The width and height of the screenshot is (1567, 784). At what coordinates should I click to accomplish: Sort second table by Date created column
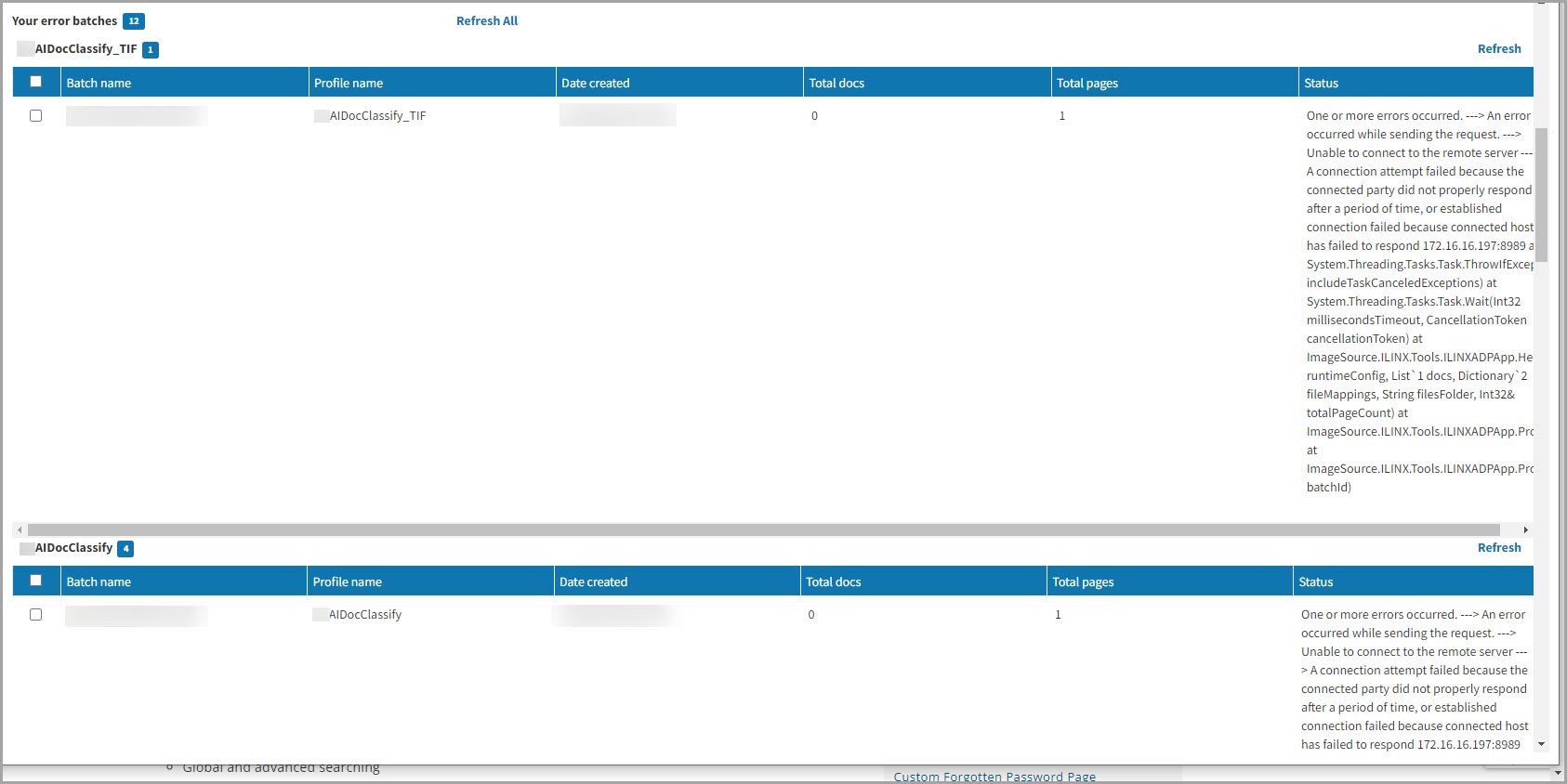coord(593,581)
